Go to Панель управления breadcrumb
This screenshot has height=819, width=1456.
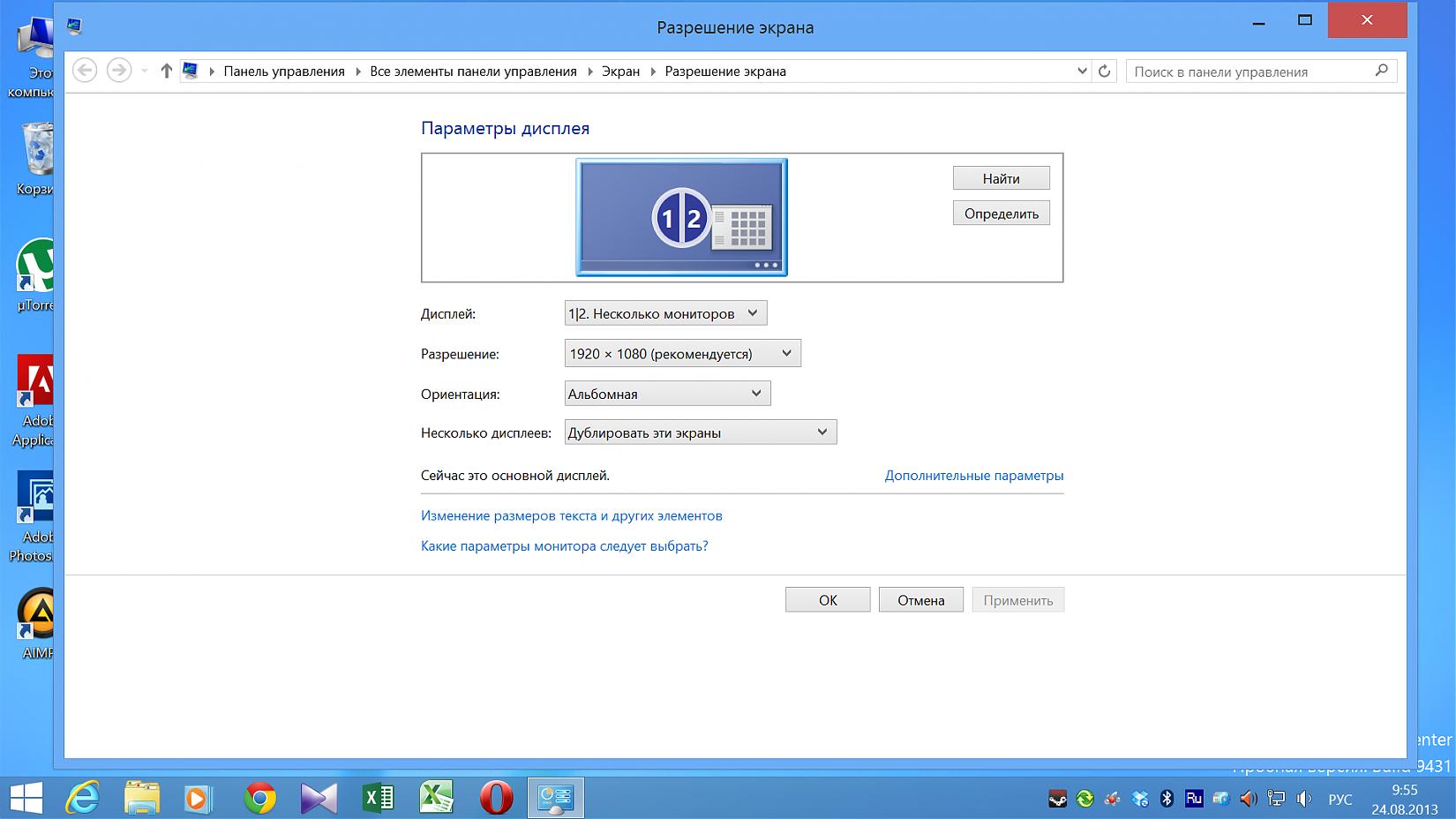[x=284, y=71]
